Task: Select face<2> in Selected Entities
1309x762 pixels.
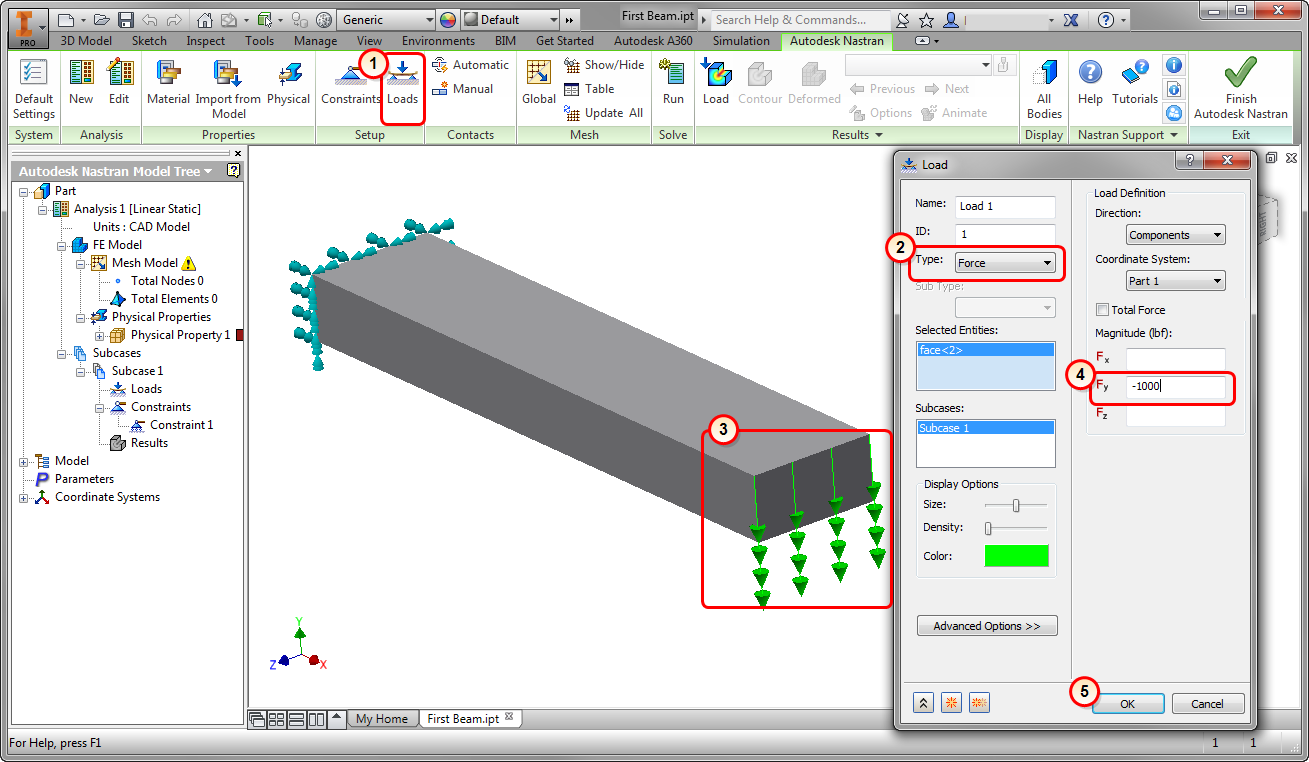Action: pyautogui.click(x=985, y=350)
